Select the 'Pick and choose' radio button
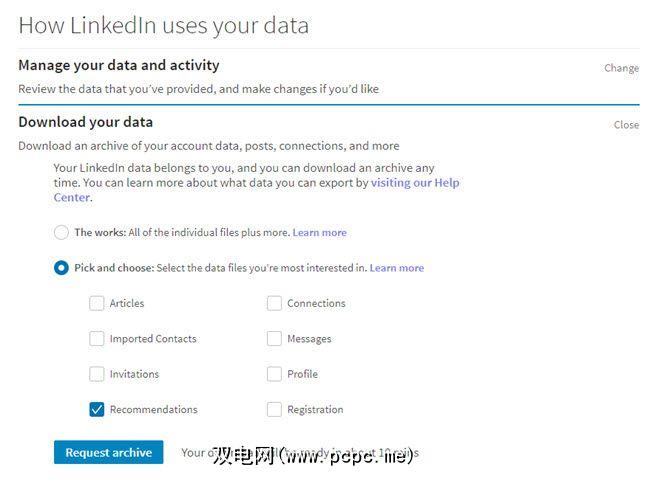This screenshot has height=479, width=670. [x=62, y=268]
